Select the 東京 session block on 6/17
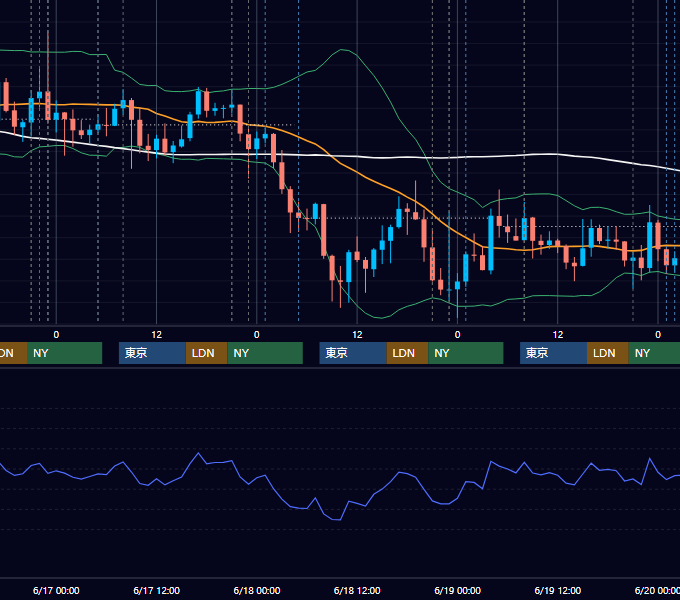Screen dimensions: 680x600 click(x=152, y=353)
